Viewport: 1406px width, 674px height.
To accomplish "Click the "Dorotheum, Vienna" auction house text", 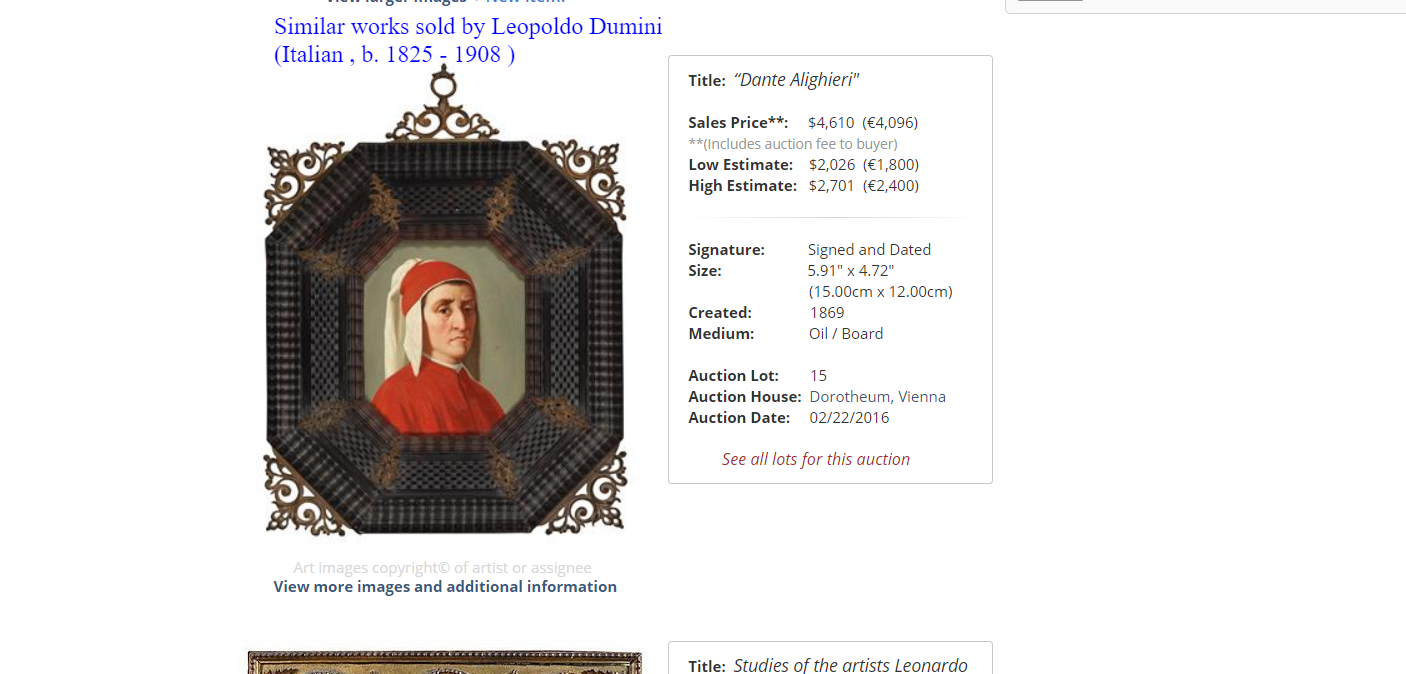I will pyautogui.click(x=877, y=397).
